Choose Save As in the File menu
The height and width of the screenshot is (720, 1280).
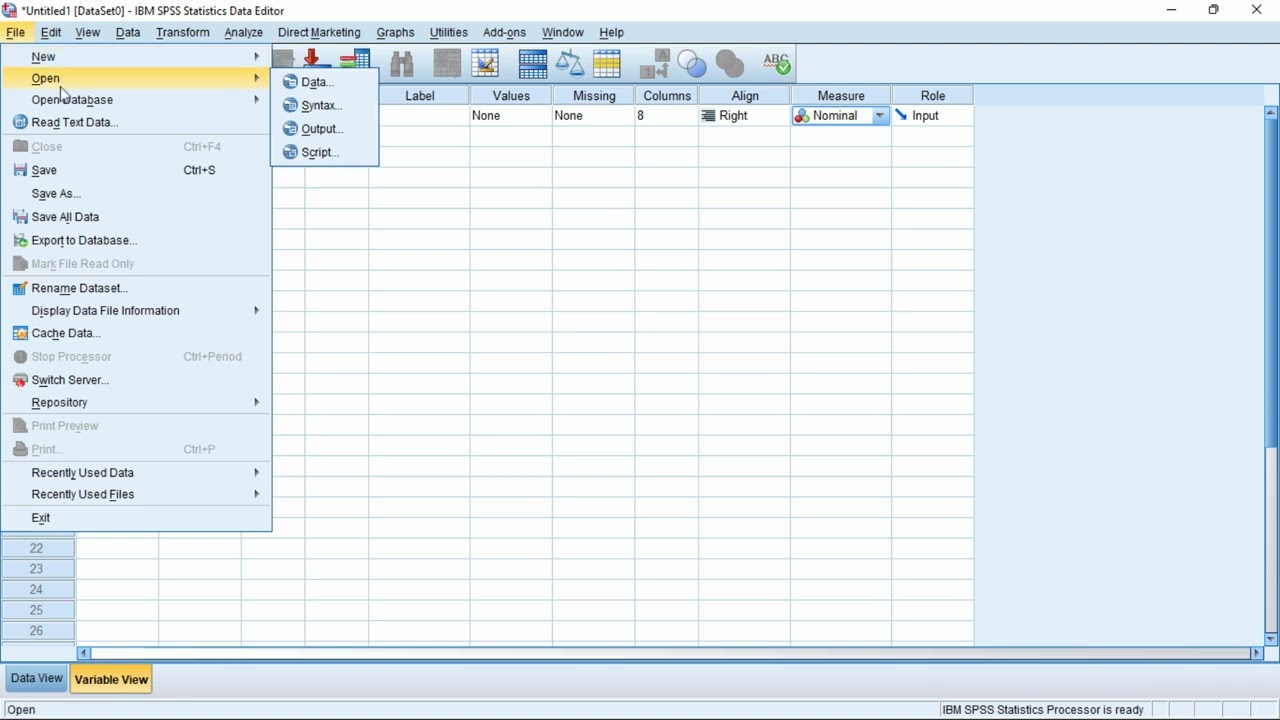click(x=137, y=194)
